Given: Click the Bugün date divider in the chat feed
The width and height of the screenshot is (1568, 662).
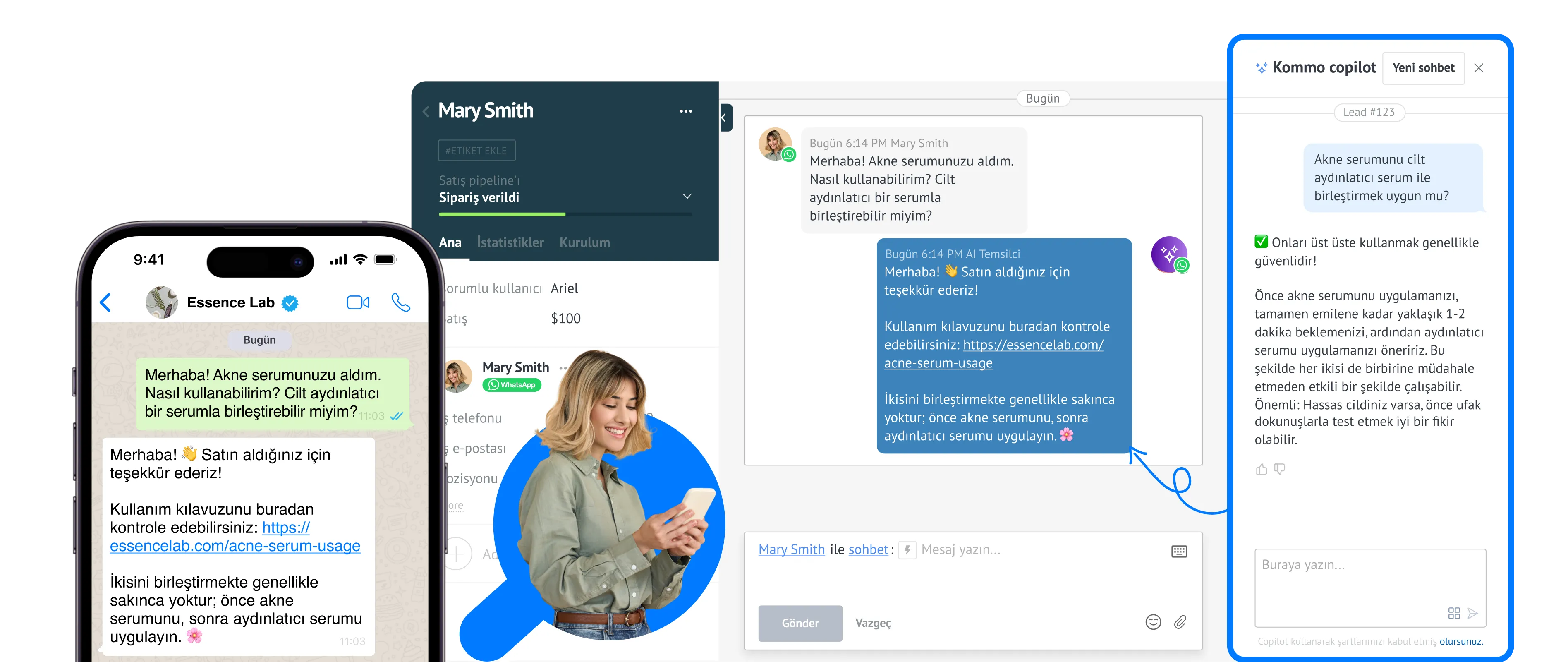Looking at the screenshot, I should [1043, 98].
